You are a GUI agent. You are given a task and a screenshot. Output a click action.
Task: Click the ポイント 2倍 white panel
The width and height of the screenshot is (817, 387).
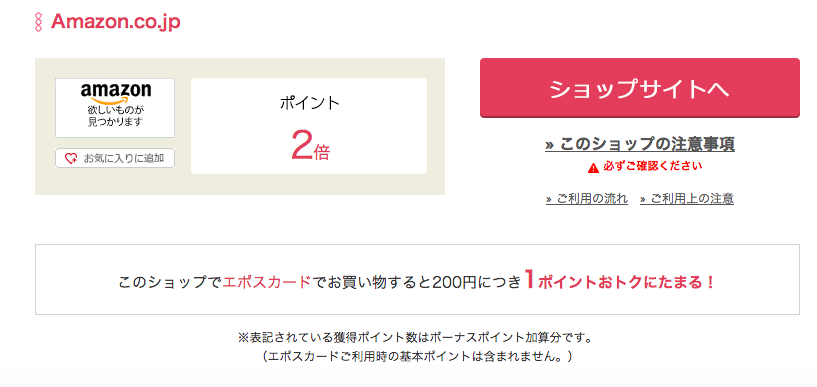tap(309, 126)
